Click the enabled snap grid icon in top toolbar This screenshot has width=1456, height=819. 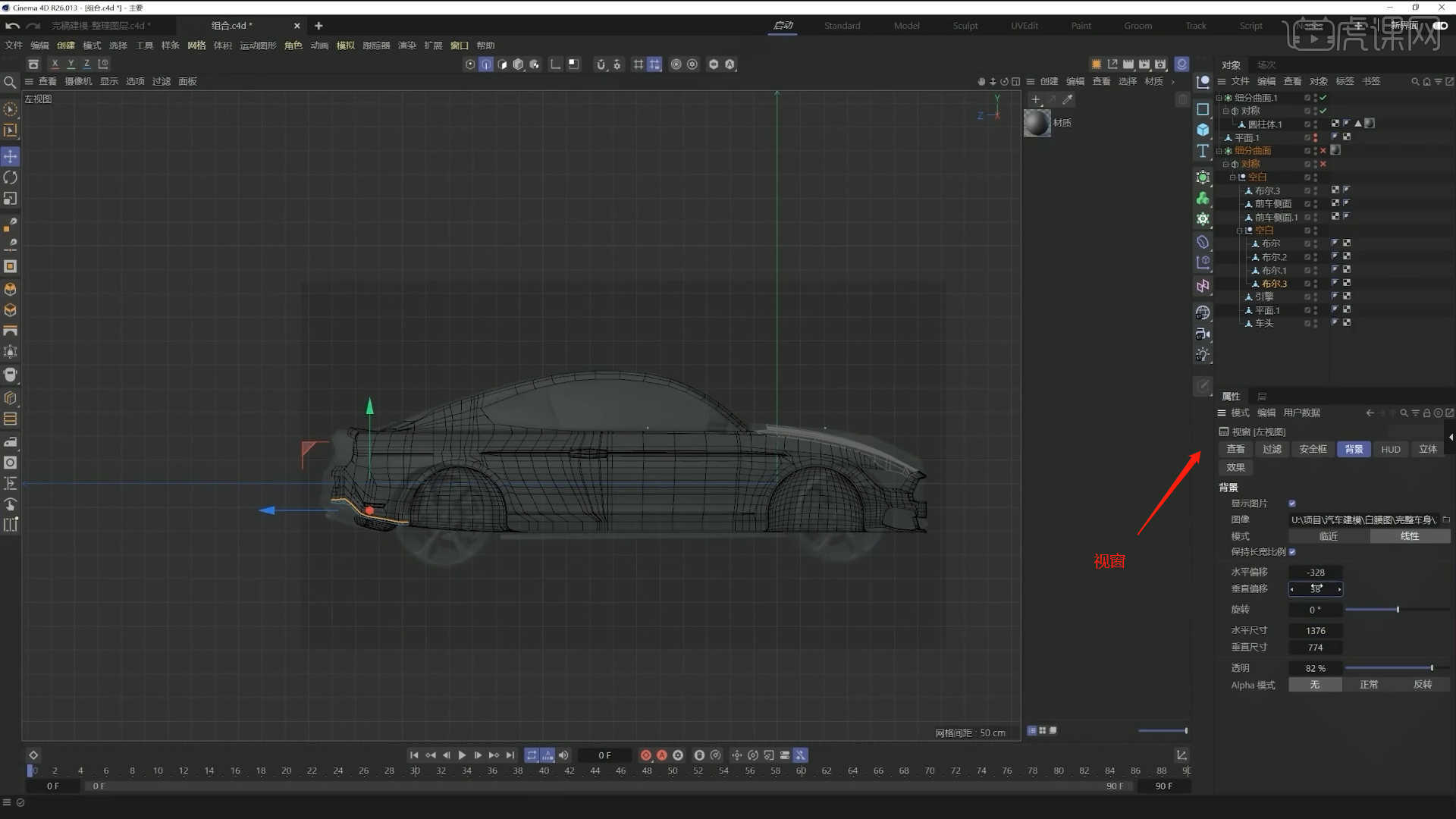pos(654,64)
